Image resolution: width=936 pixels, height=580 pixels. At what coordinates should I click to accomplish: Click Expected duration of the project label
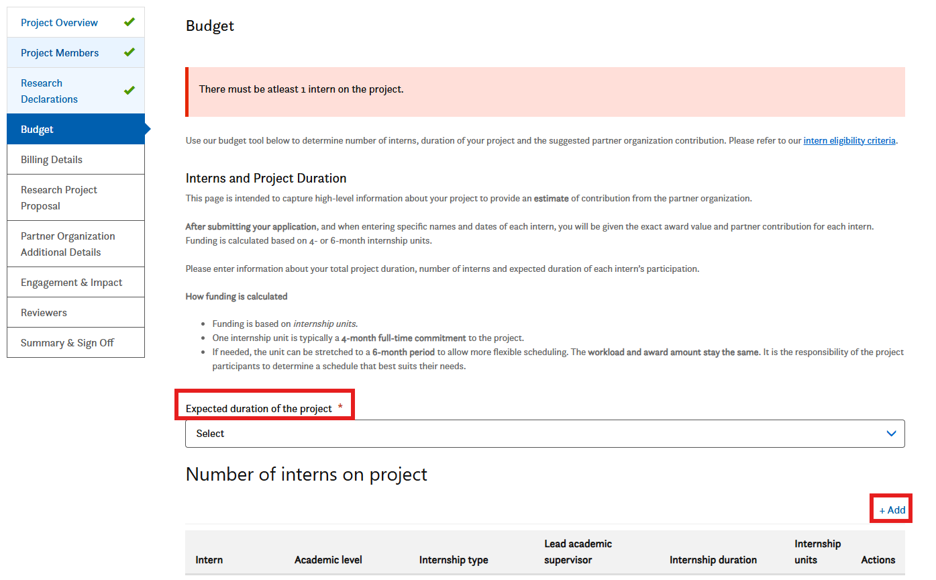tap(258, 409)
